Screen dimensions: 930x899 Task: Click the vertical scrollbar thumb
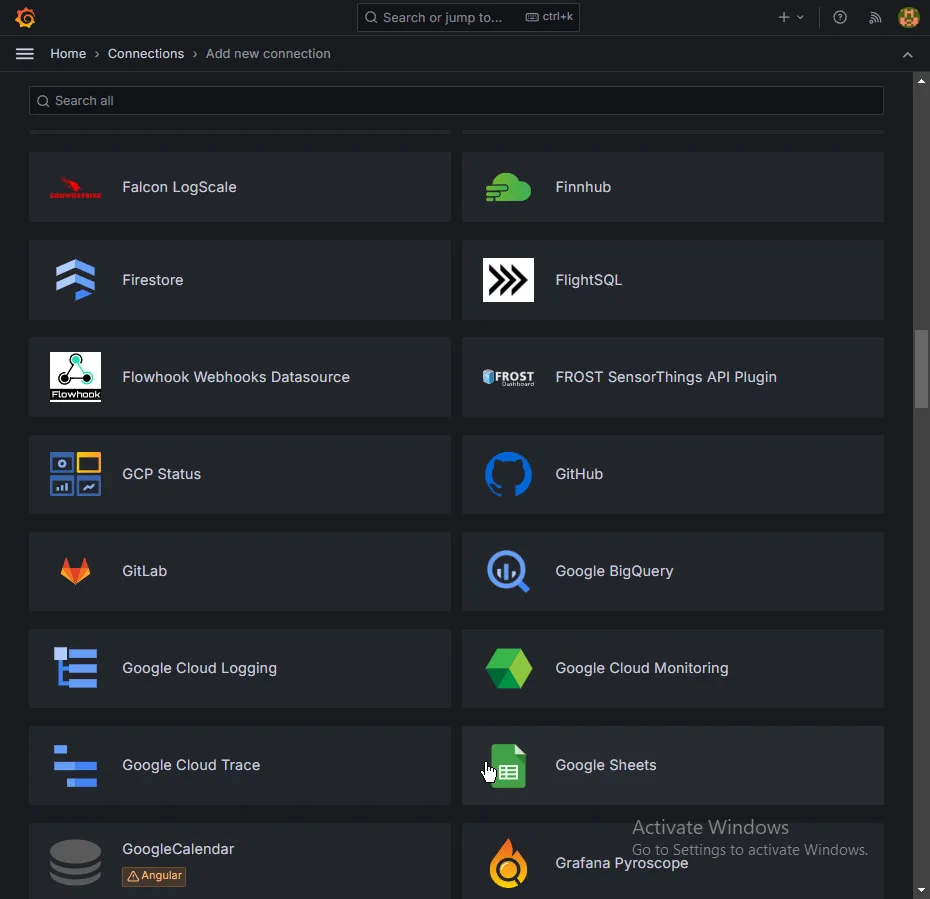click(x=921, y=368)
